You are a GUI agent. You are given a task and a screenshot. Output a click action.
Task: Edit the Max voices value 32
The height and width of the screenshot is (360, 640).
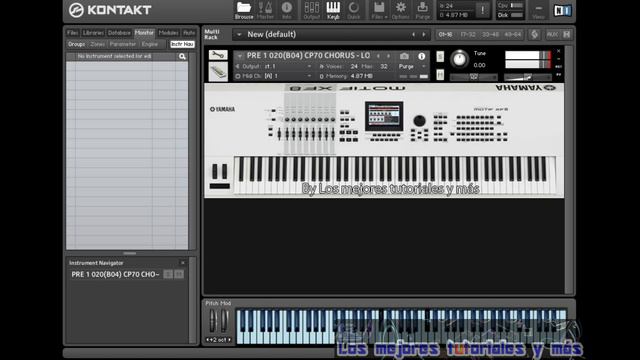(x=384, y=66)
